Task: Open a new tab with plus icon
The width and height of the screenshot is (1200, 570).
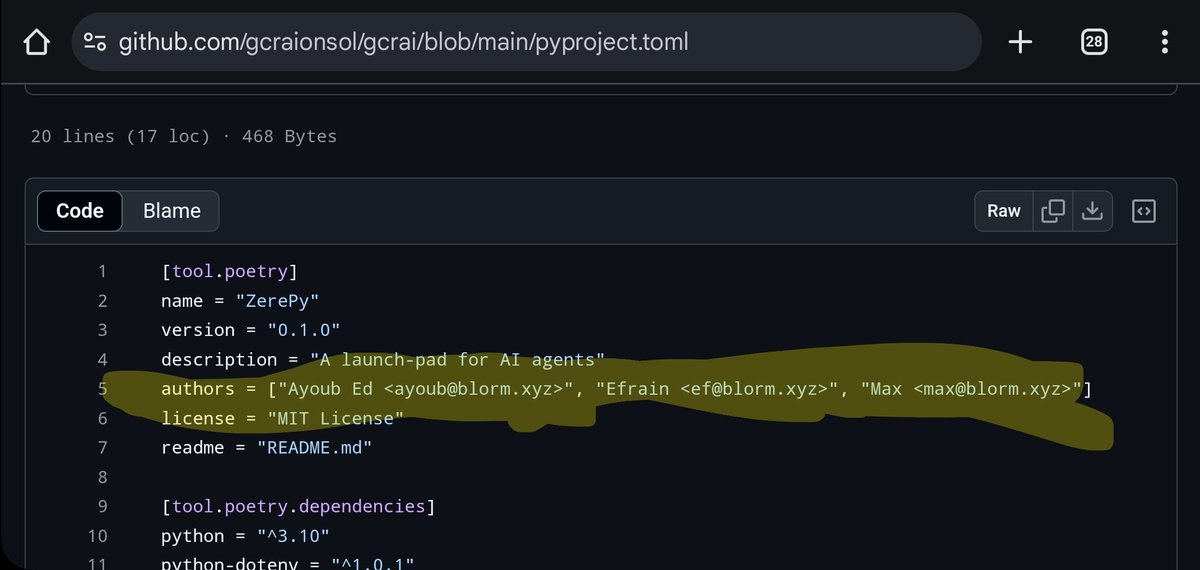Action: coord(1020,42)
